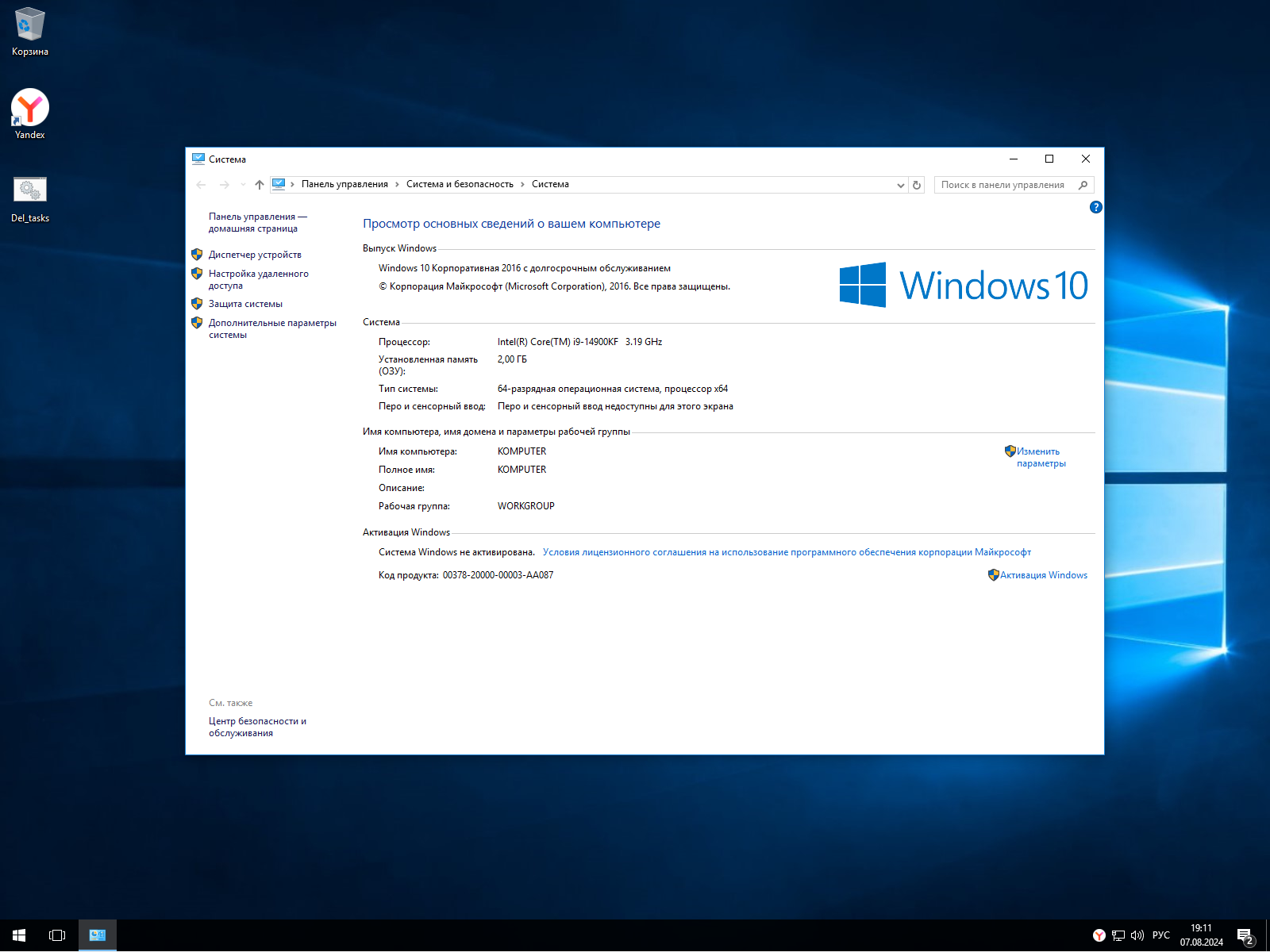Click Yandex icon in system tray
Viewport: 1270px width, 952px height.
tap(1099, 935)
